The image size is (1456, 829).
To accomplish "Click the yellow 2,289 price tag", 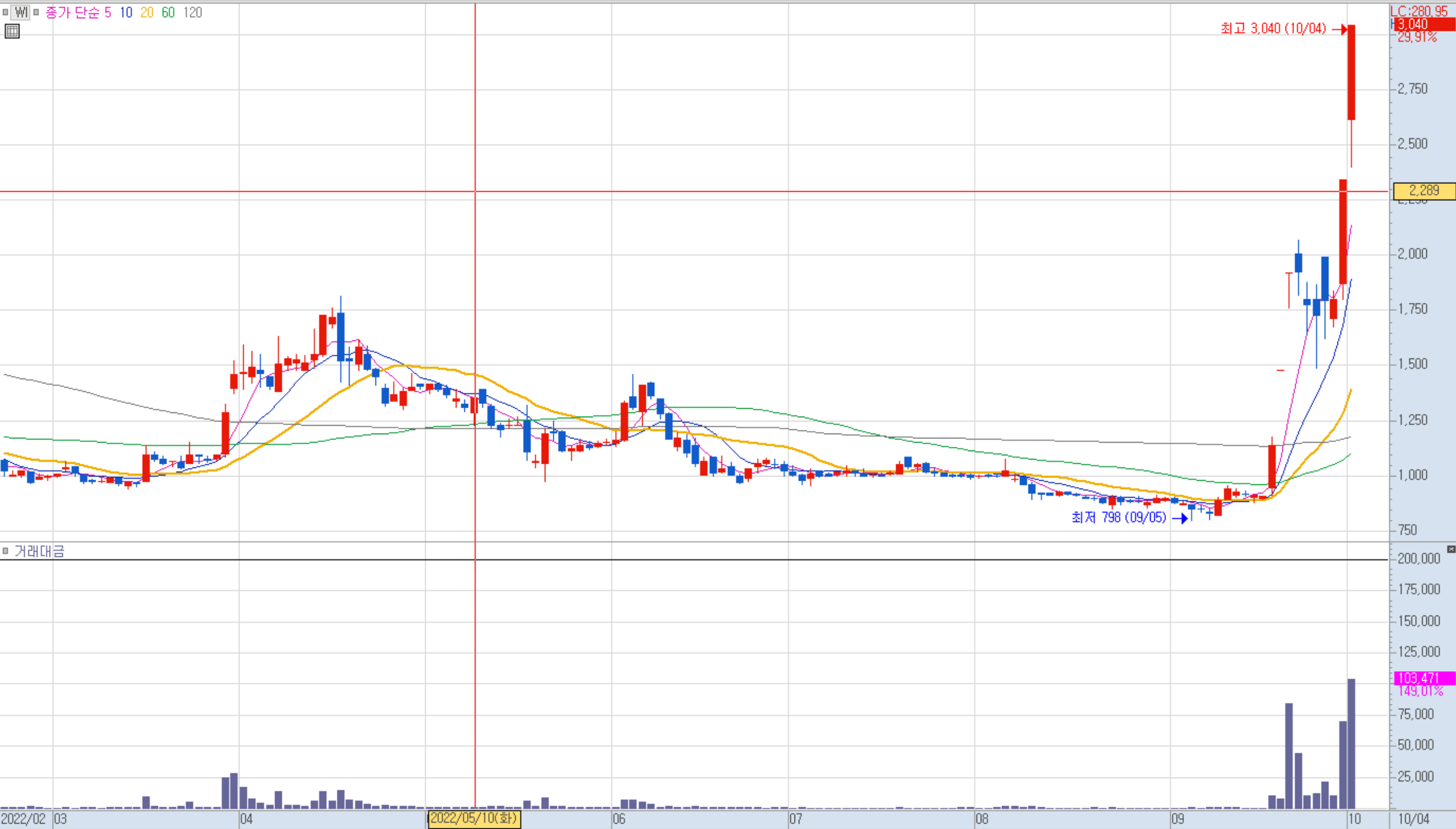I will pyautogui.click(x=1423, y=191).
